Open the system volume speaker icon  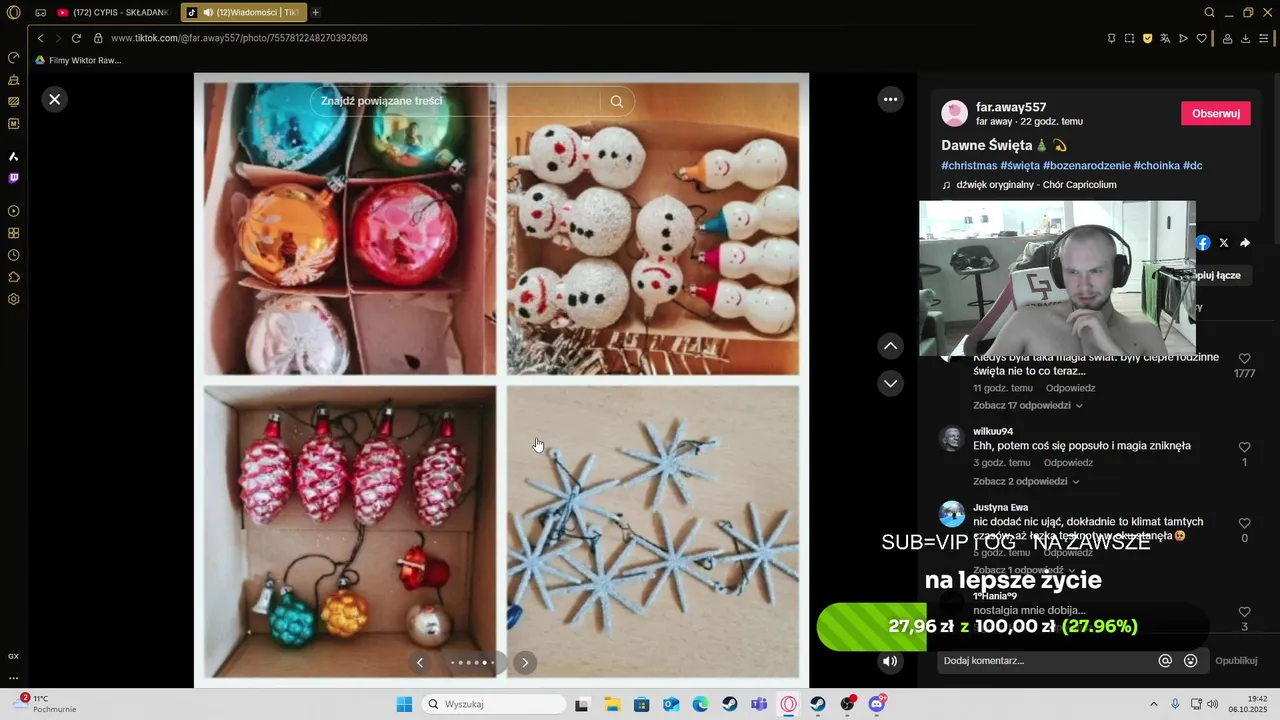click(x=1212, y=704)
